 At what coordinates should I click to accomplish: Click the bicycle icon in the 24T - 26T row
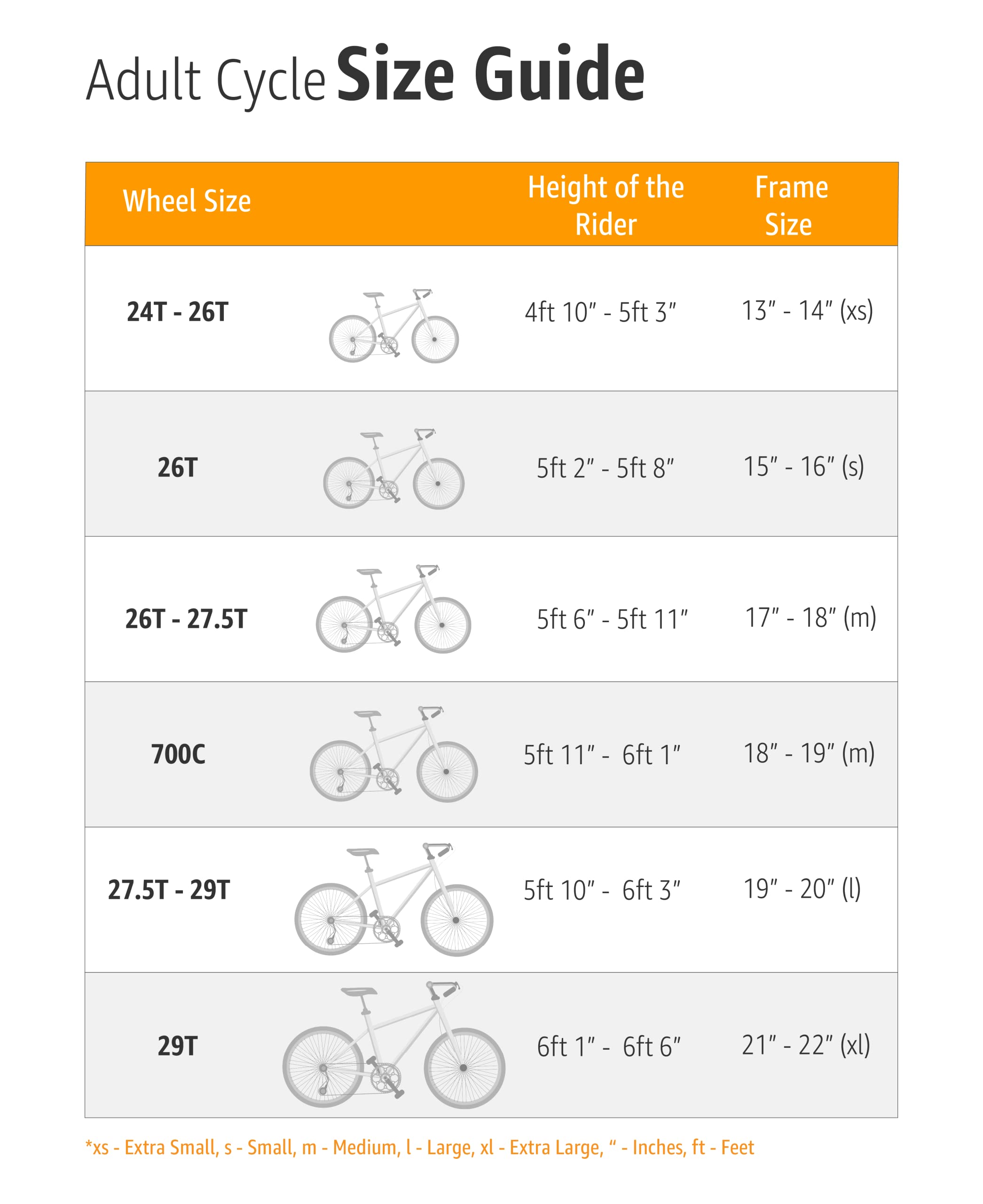tap(393, 326)
